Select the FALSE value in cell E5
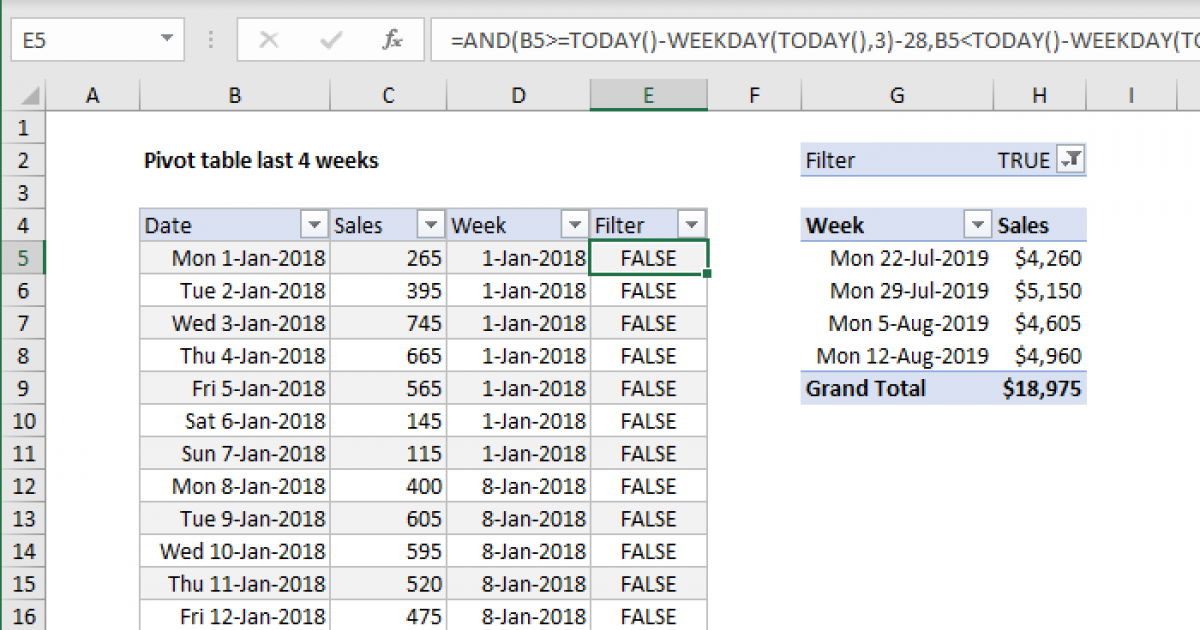1200x630 pixels. 648,257
